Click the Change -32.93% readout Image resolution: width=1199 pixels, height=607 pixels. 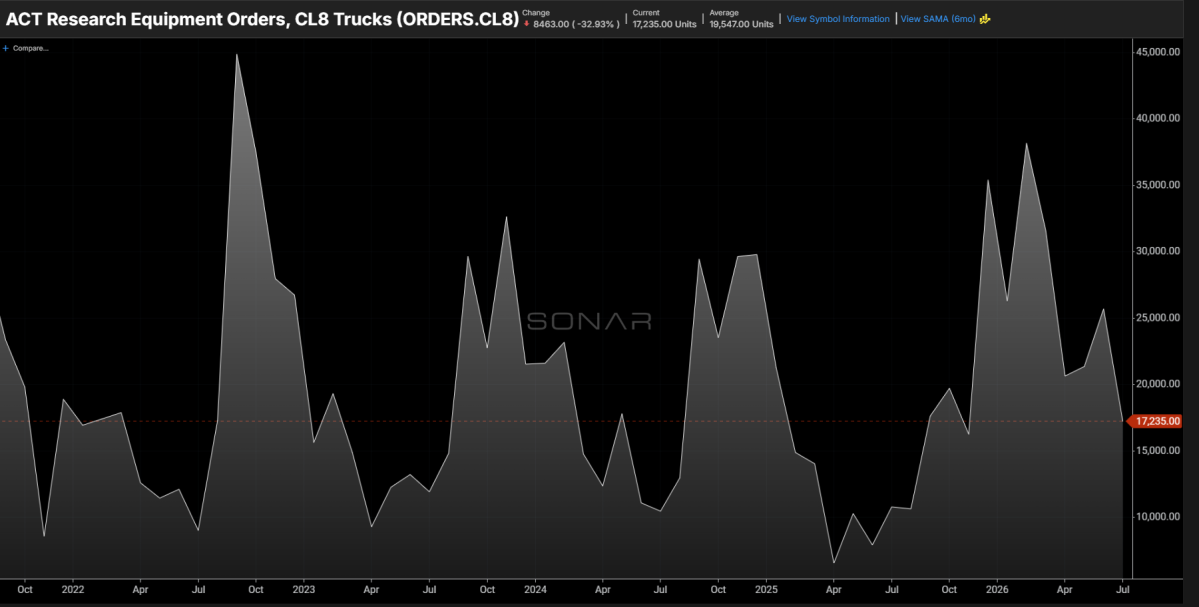[571, 19]
